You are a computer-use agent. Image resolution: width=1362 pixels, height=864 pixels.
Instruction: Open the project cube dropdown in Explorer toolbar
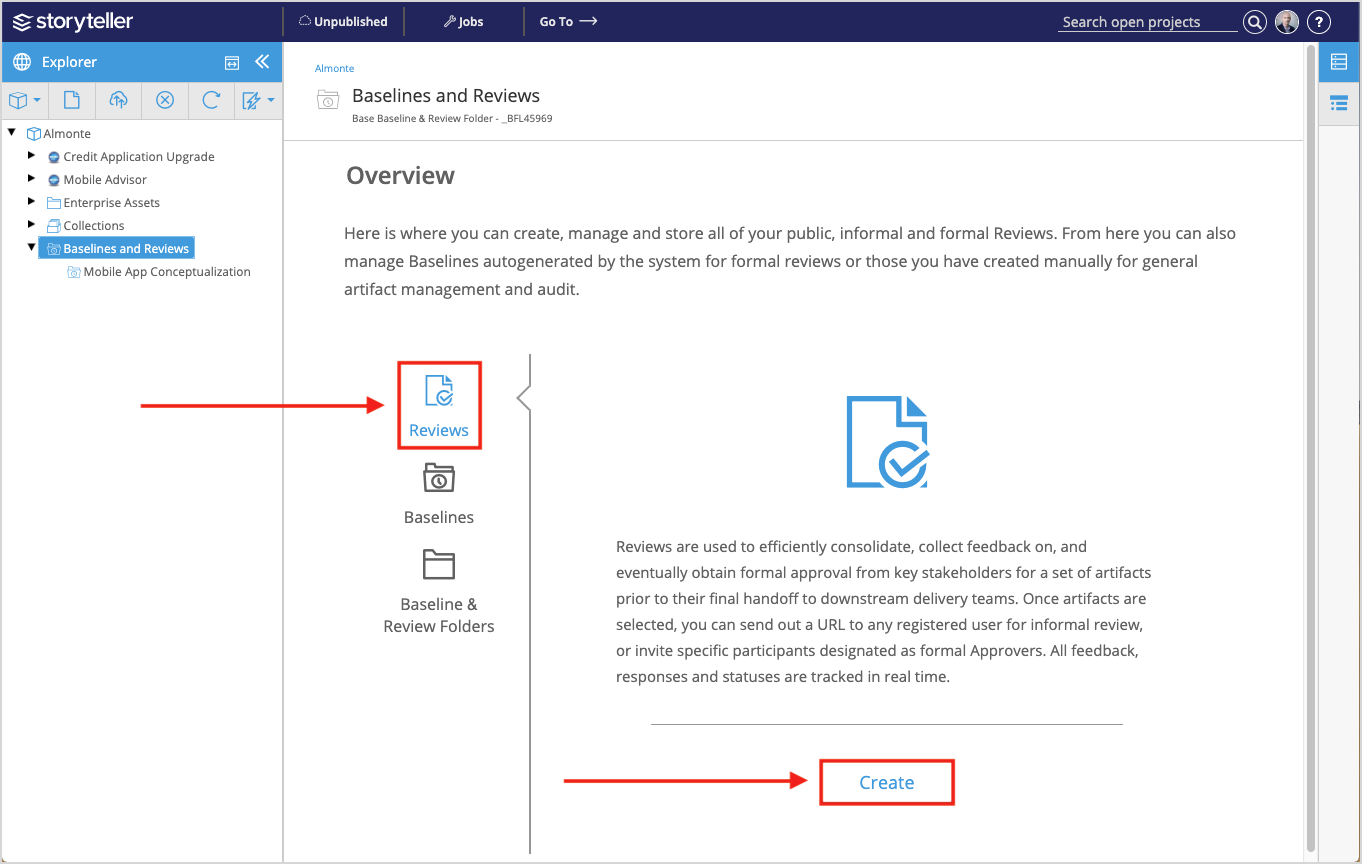point(25,100)
